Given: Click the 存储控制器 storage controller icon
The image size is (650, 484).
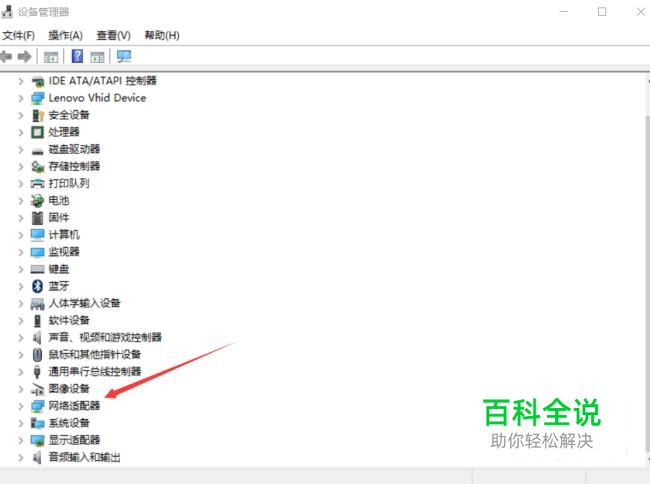Looking at the screenshot, I should (38, 167).
